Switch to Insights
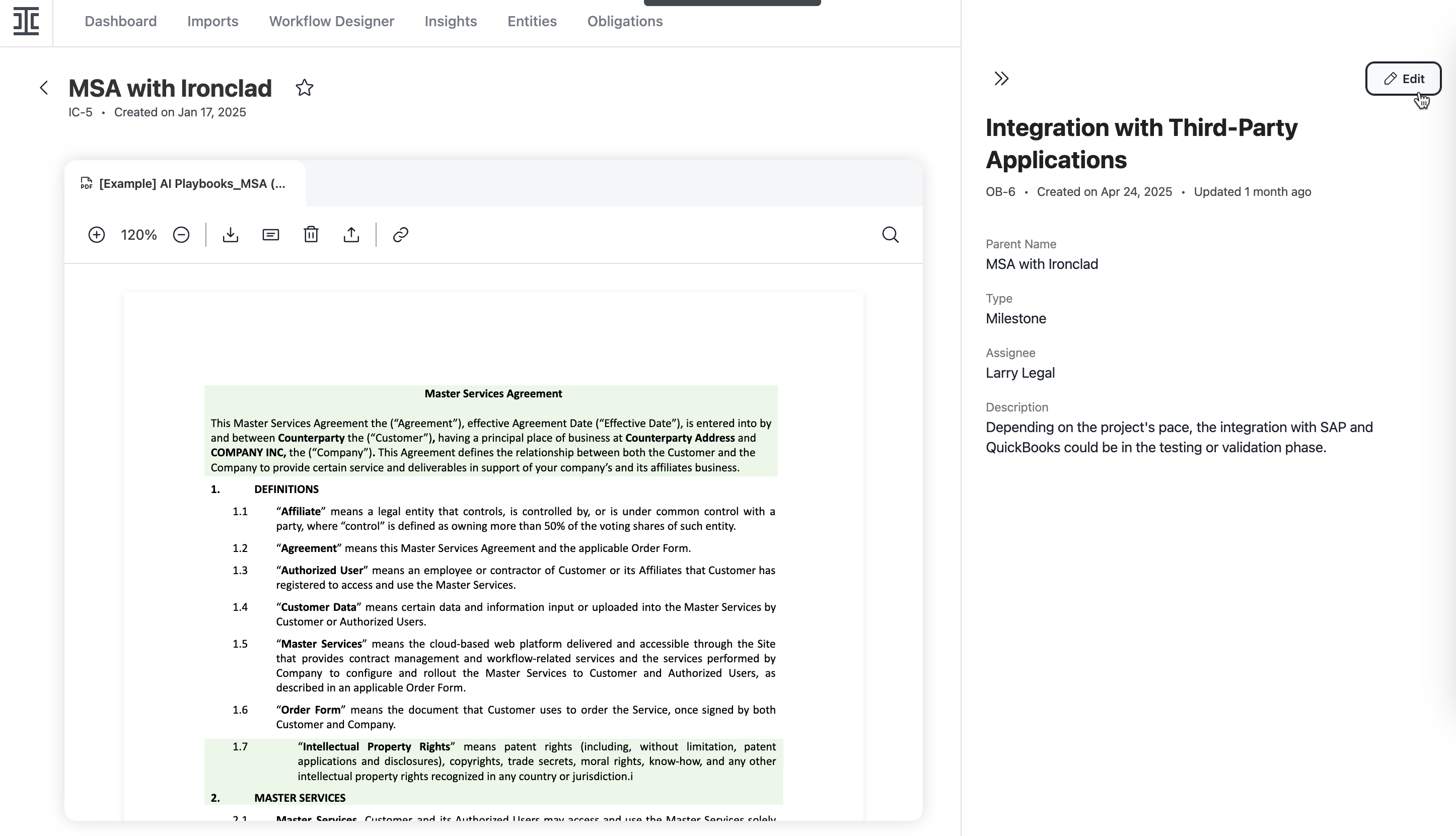 [451, 21]
